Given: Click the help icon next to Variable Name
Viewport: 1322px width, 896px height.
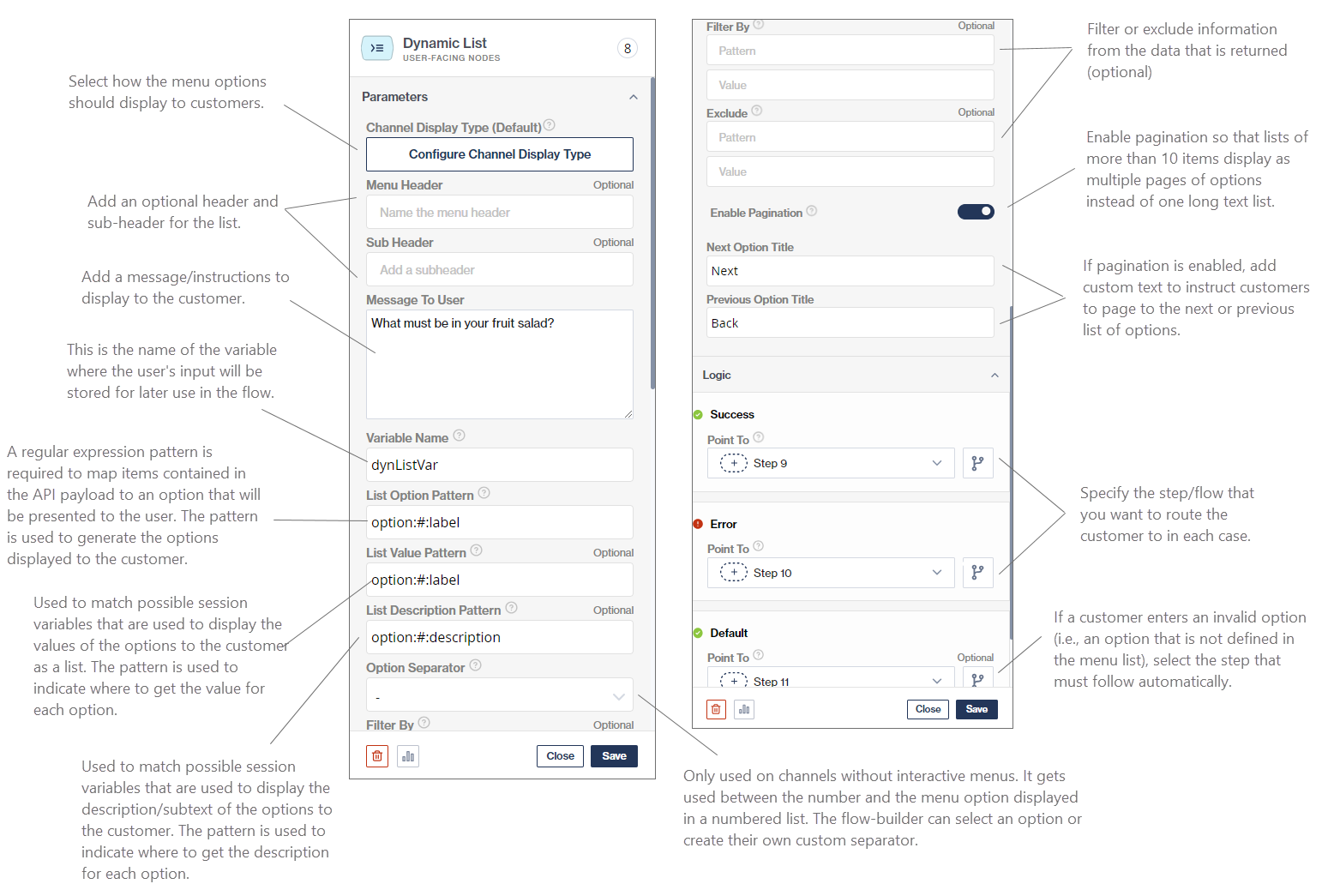Looking at the screenshot, I should point(460,436).
